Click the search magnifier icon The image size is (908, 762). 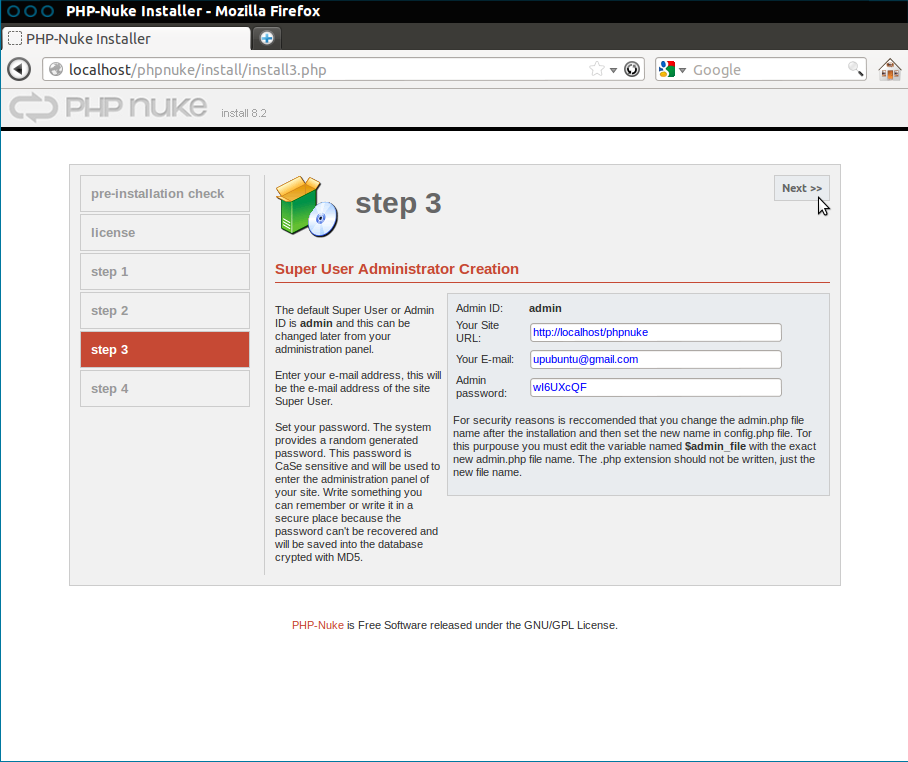point(855,69)
